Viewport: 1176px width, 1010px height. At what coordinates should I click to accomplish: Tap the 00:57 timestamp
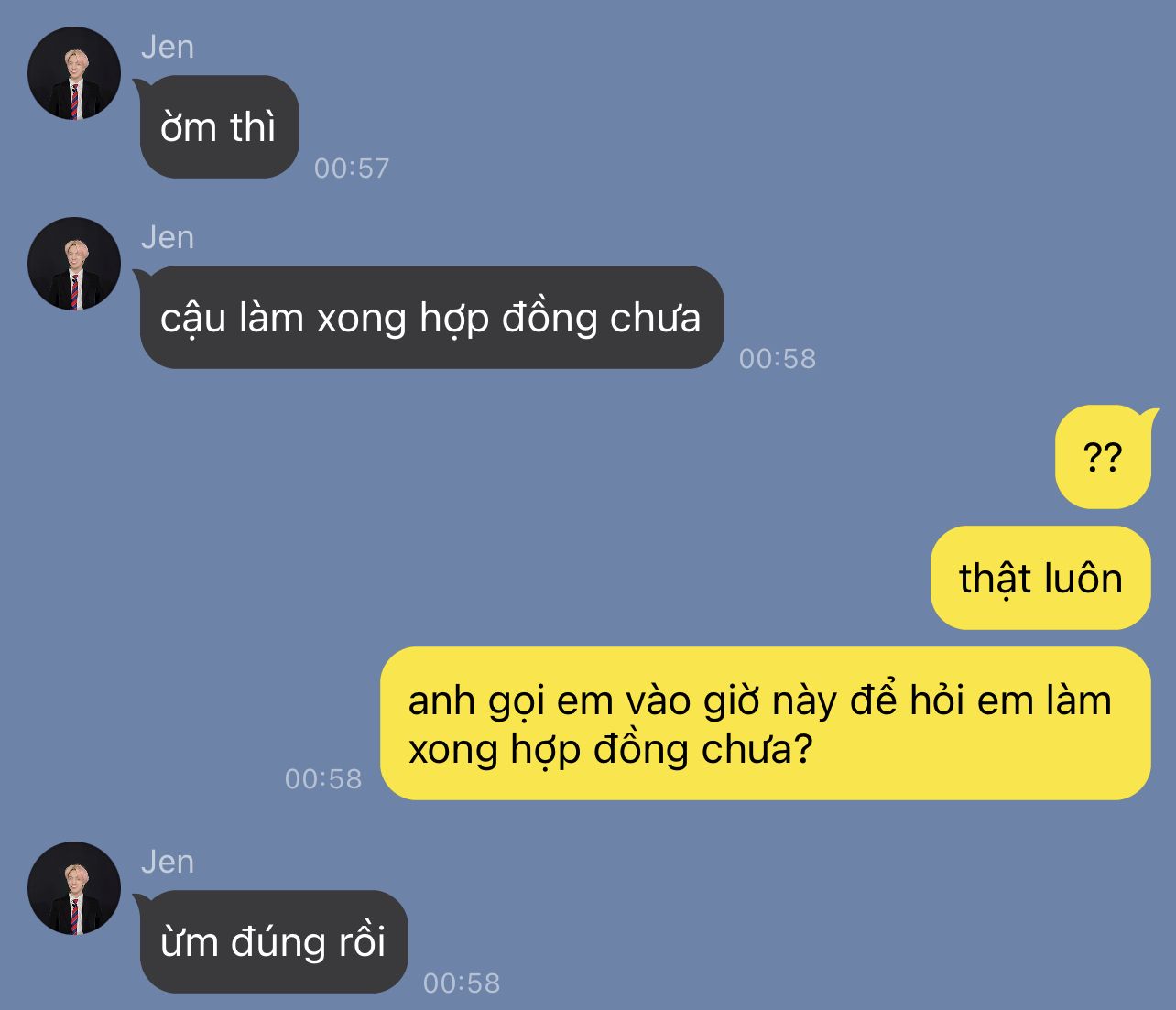[352, 168]
